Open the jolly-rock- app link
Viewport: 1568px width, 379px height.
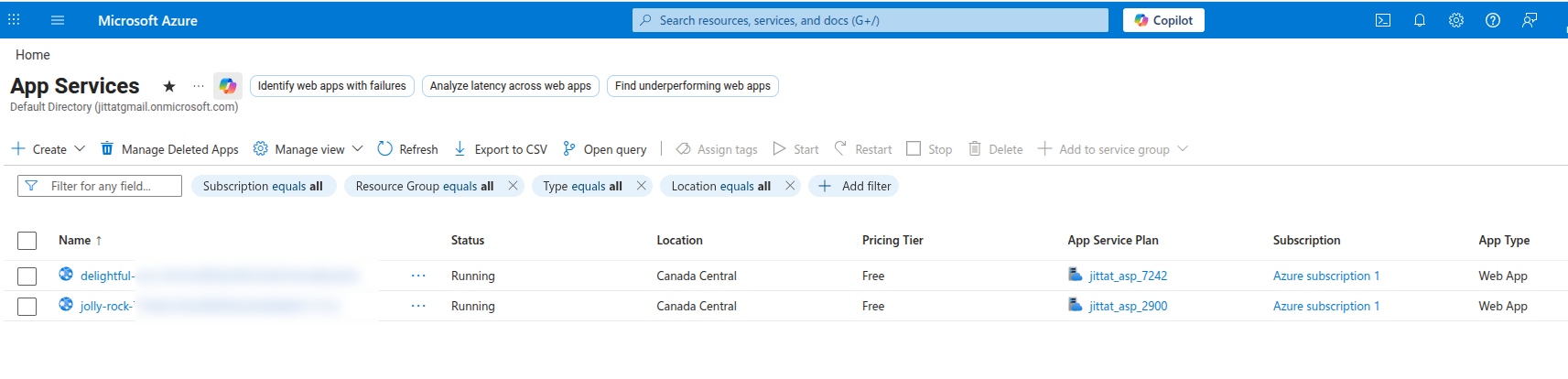[106, 306]
